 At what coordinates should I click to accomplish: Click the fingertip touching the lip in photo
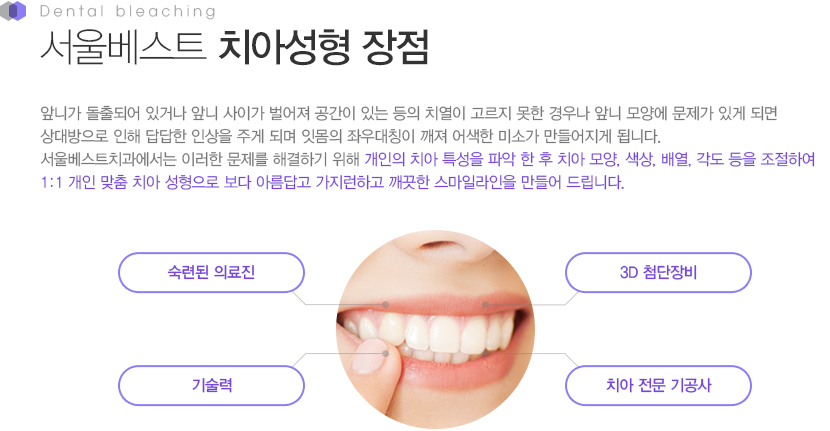371,356
